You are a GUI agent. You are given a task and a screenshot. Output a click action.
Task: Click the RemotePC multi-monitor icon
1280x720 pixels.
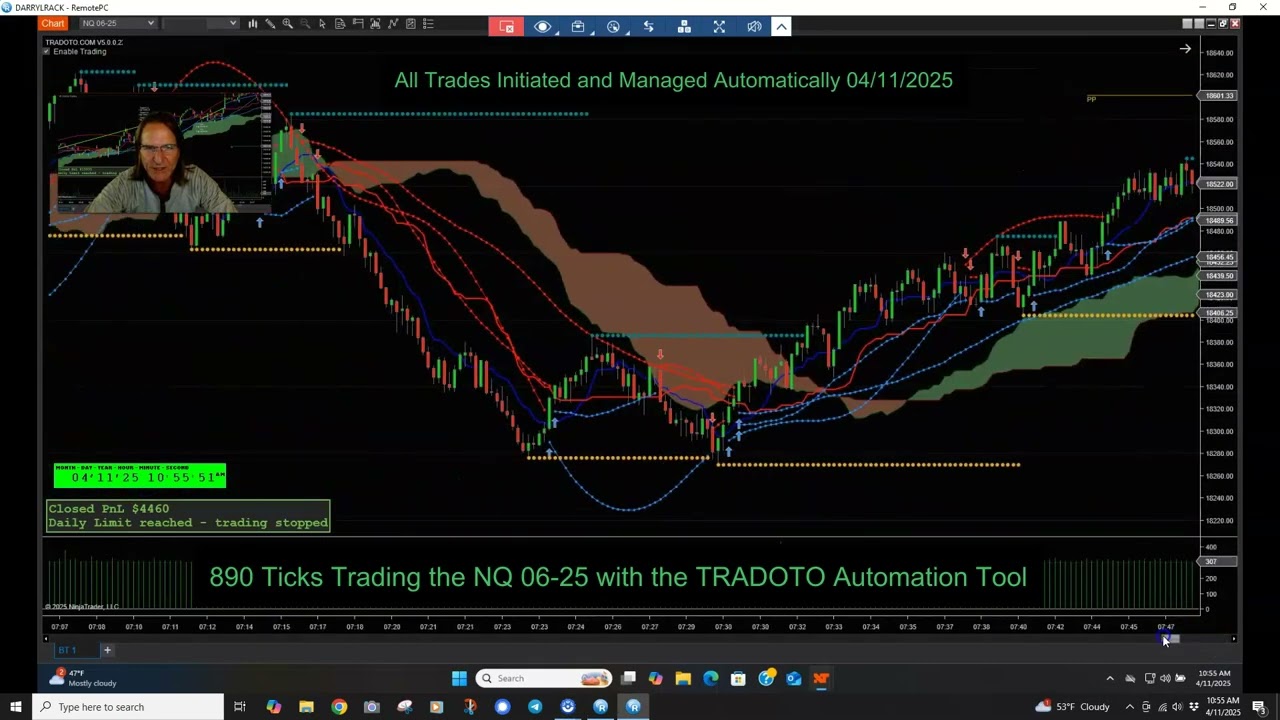point(684,27)
